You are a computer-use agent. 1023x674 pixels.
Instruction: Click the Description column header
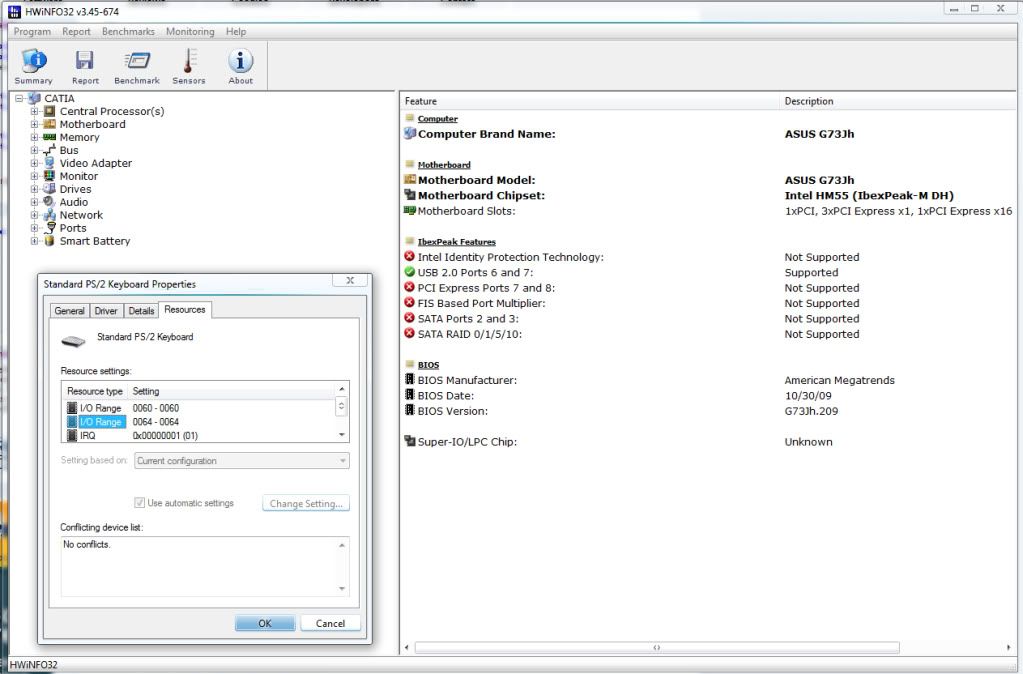point(900,101)
